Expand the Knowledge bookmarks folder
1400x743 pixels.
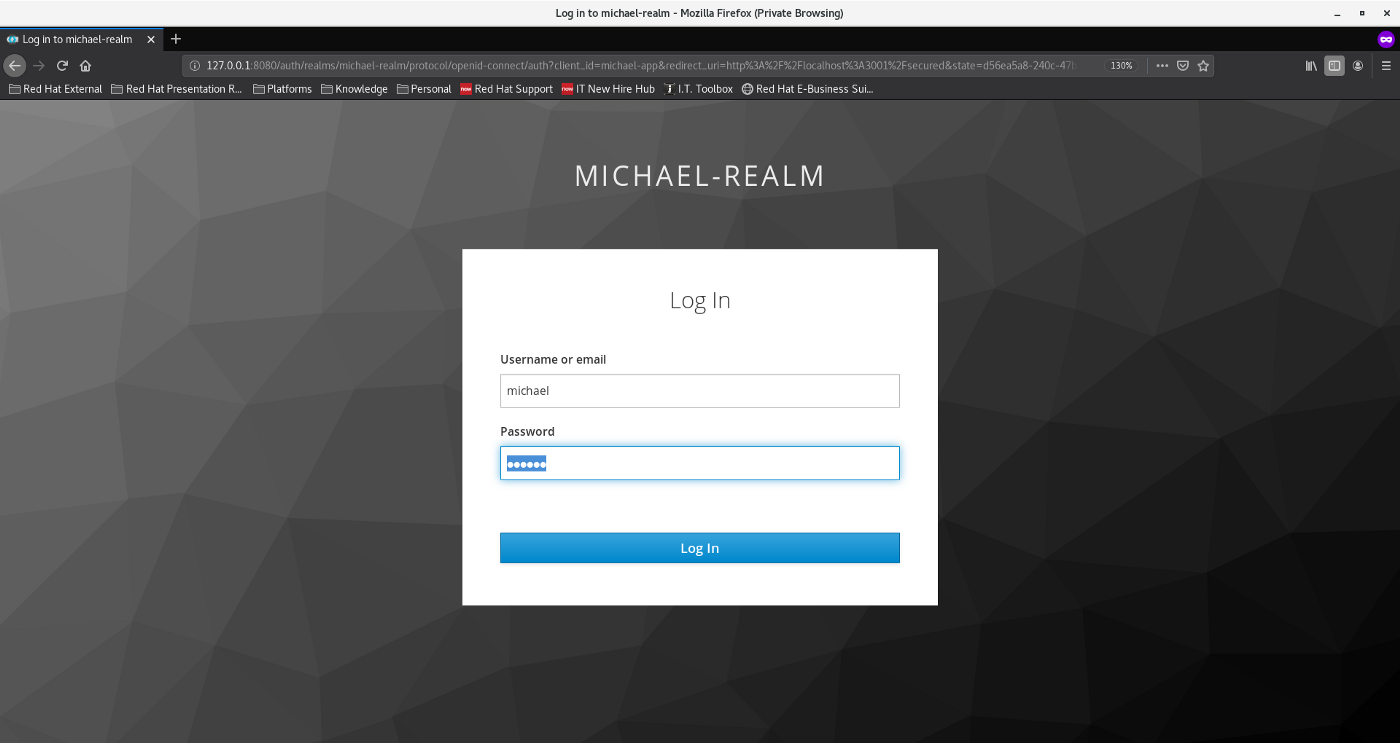click(x=354, y=89)
